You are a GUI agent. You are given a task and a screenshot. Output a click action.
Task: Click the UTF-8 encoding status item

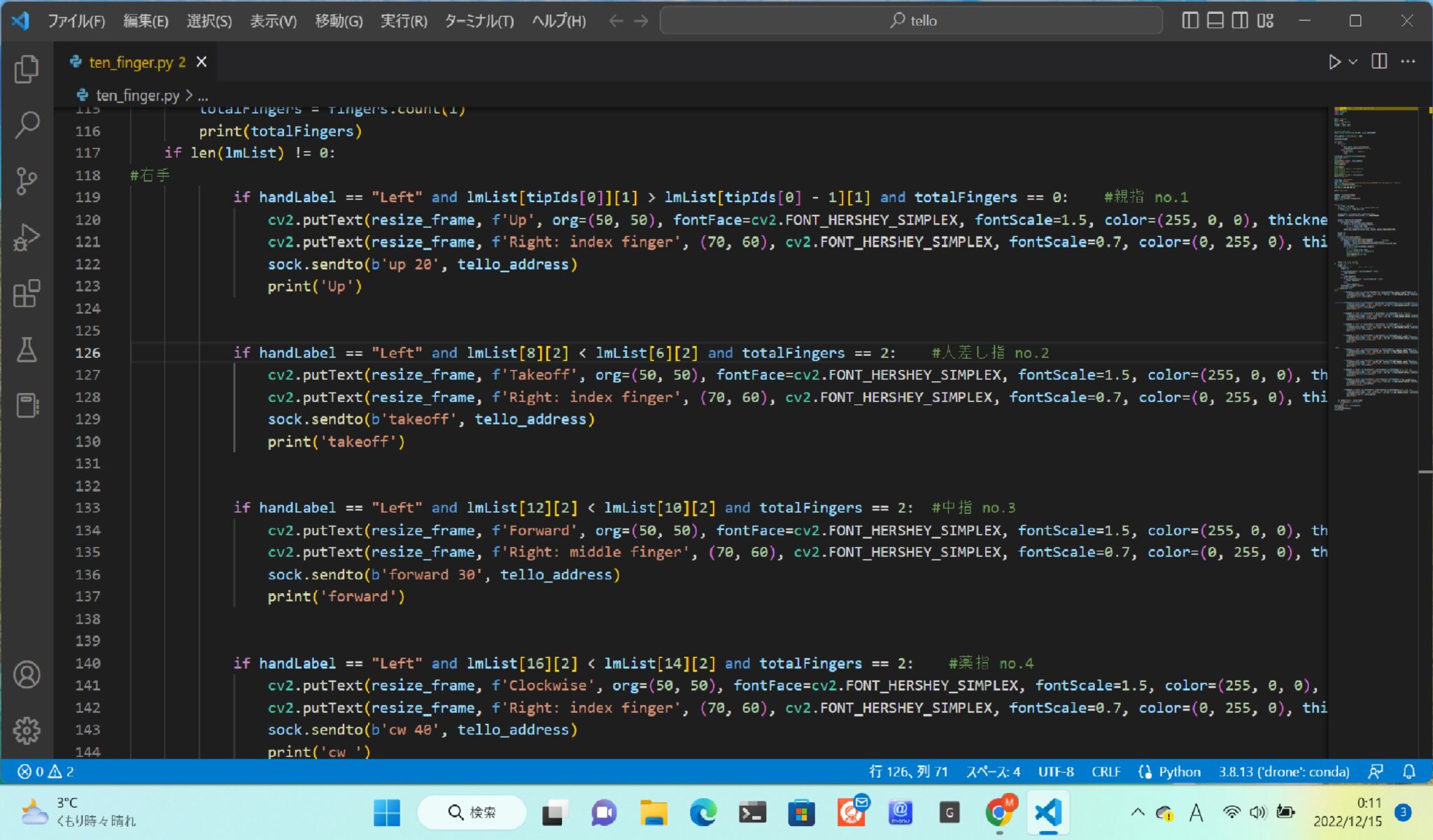1055,771
